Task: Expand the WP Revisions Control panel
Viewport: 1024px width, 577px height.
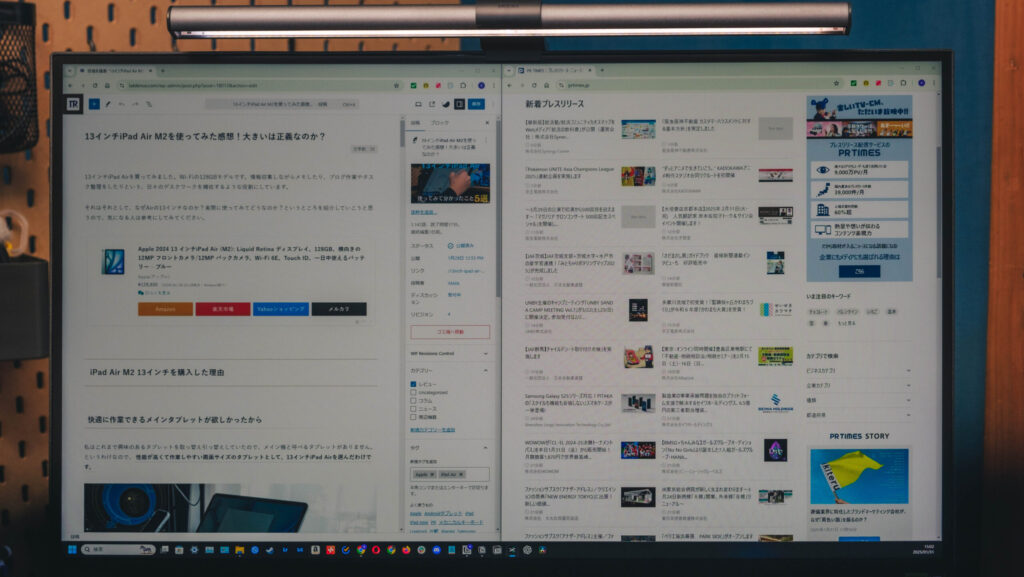Action: click(485, 353)
